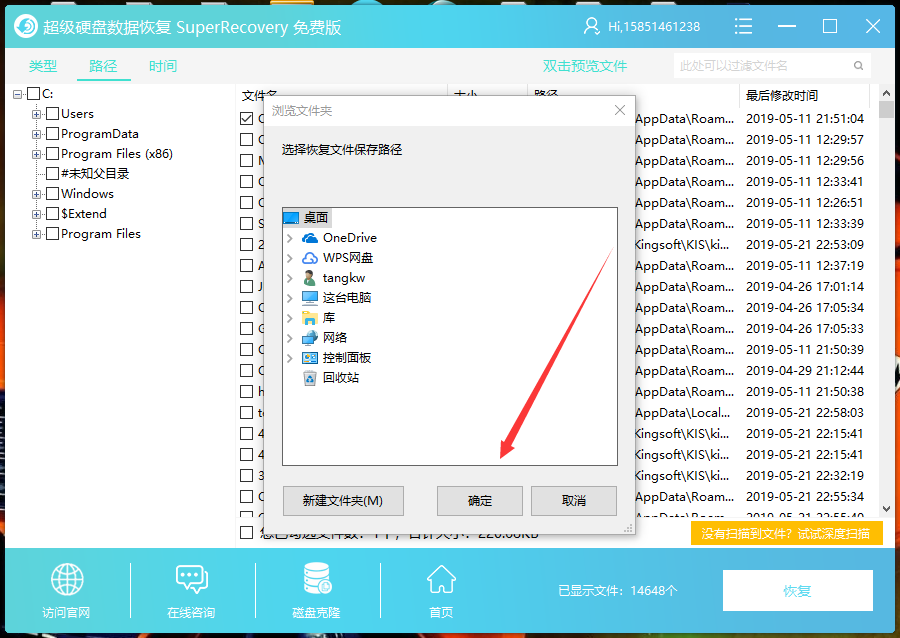
Task: Expand the ProgramData tree node
Action: pyautogui.click(x=36, y=134)
